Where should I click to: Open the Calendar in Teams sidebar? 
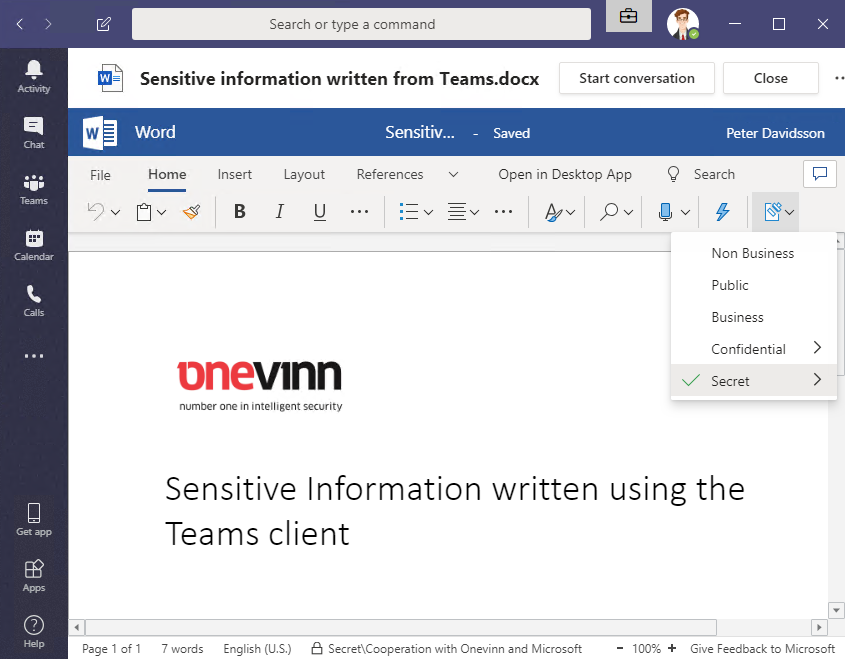pyautogui.click(x=33, y=245)
